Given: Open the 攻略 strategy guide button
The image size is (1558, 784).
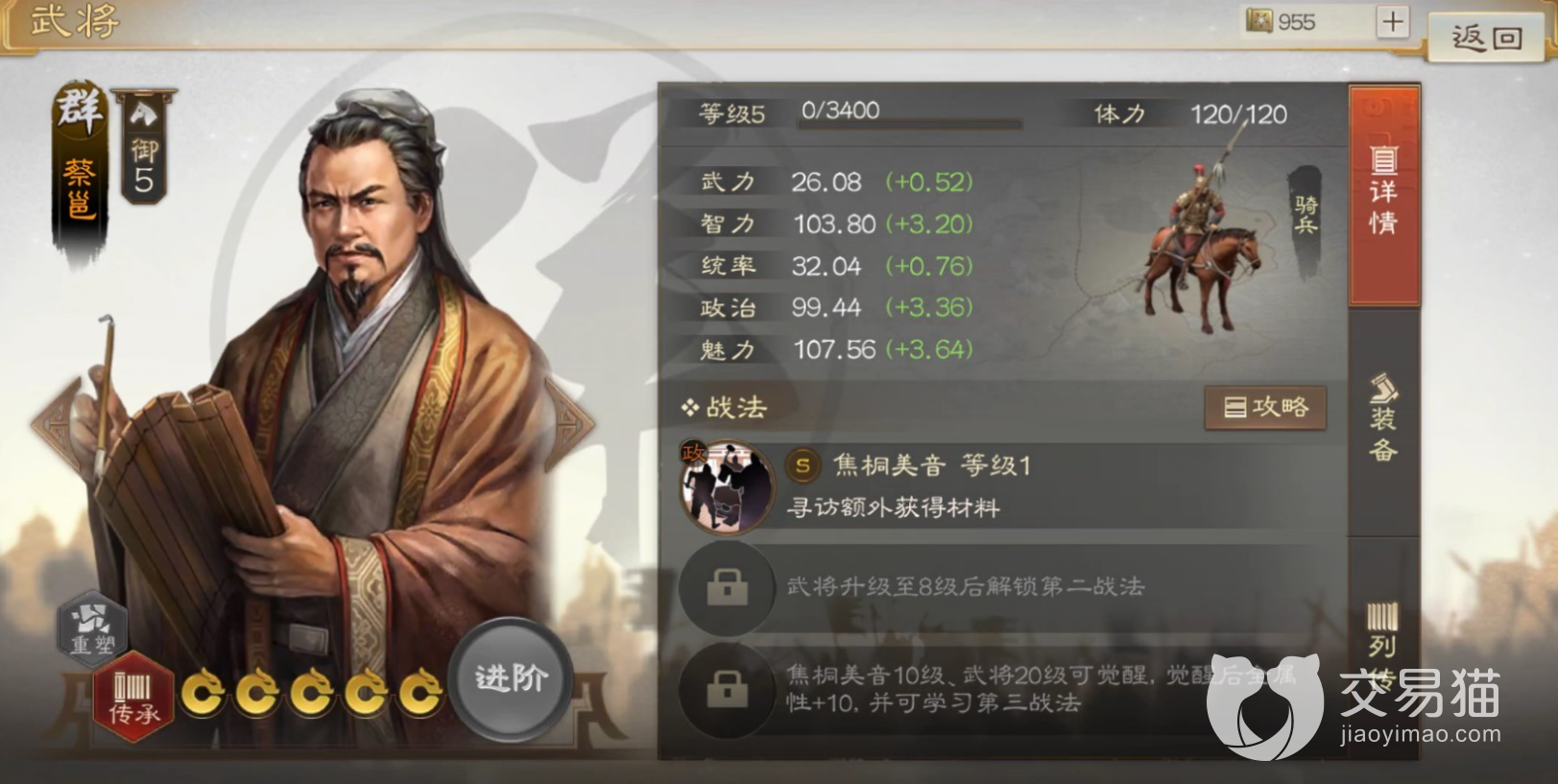Looking at the screenshot, I should tap(1265, 408).
